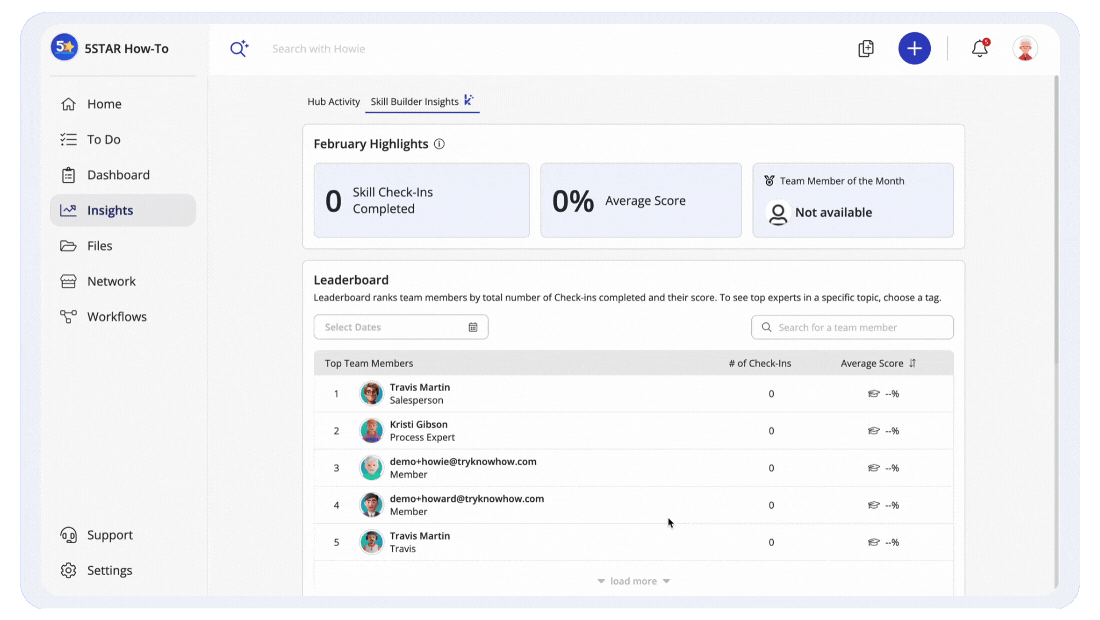The image size is (1100, 620).
Task: Click the February Highlights info icon
Action: tap(439, 144)
